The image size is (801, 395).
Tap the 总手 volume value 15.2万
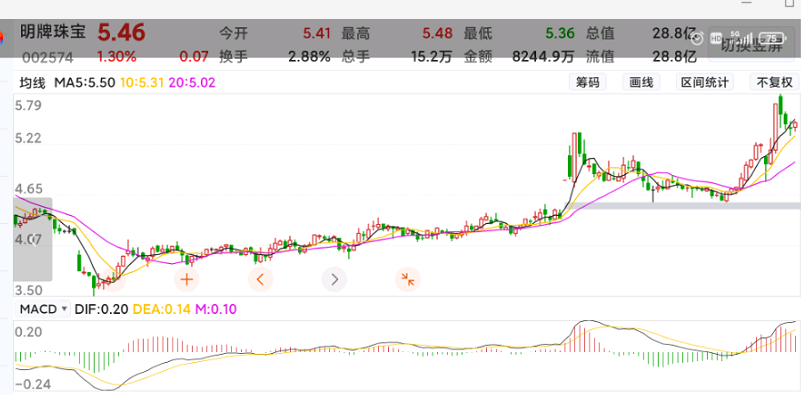(x=432, y=57)
